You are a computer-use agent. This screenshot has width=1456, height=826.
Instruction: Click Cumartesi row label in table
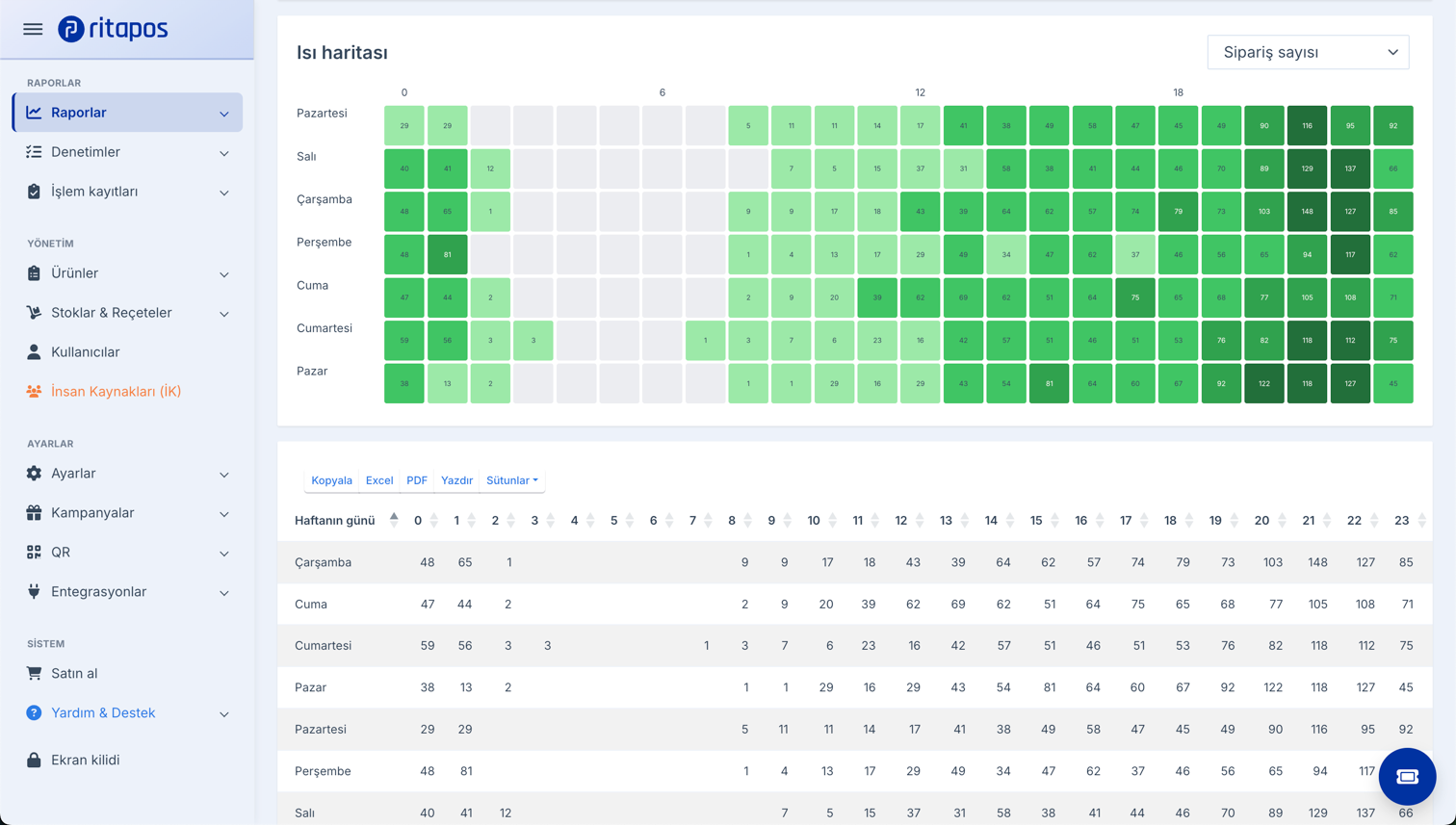pyautogui.click(x=323, y=646)
